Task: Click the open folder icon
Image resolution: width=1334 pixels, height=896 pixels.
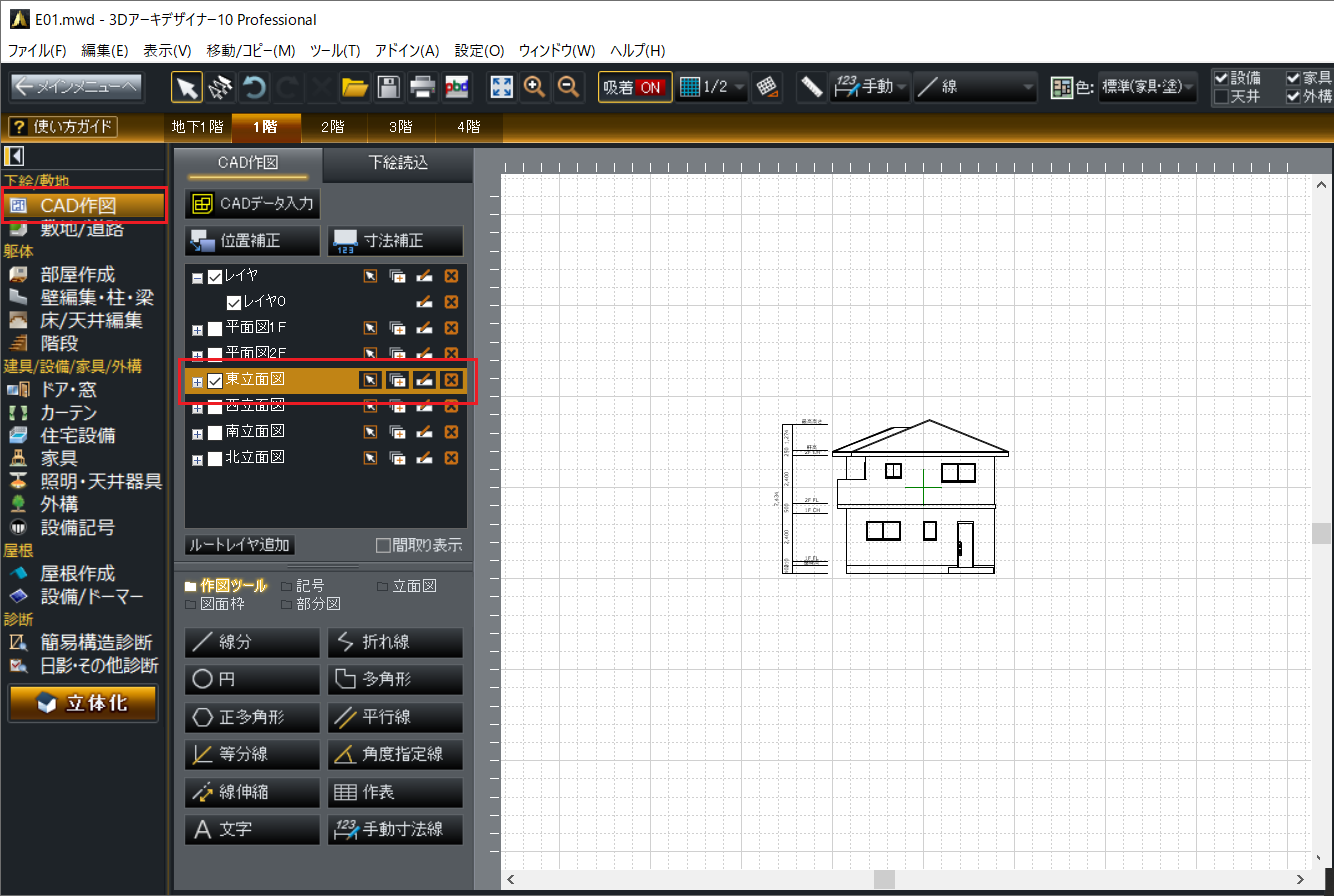Action: (354, 87)
